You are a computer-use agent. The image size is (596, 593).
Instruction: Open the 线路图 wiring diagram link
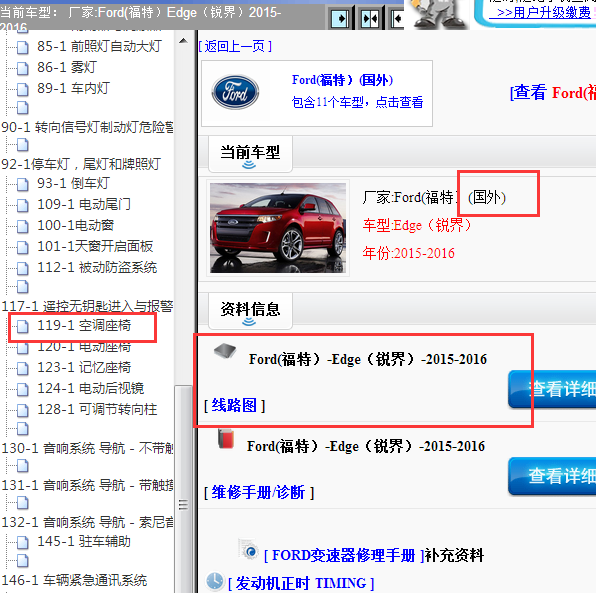pyautogui.click(x=235, y=405)
